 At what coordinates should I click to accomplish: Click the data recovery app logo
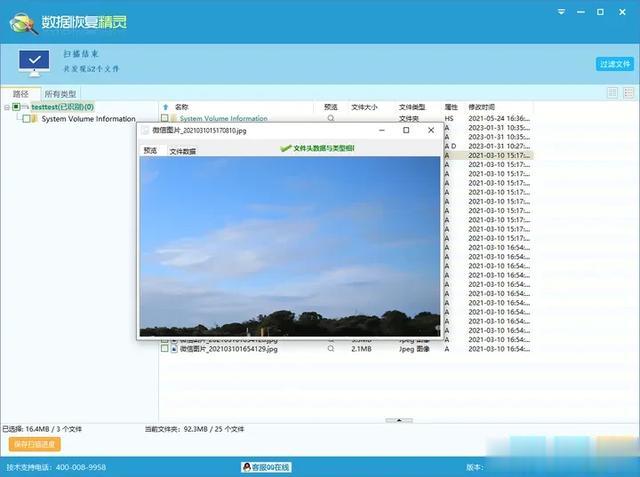pyautogui.click(x=24, y=23)
